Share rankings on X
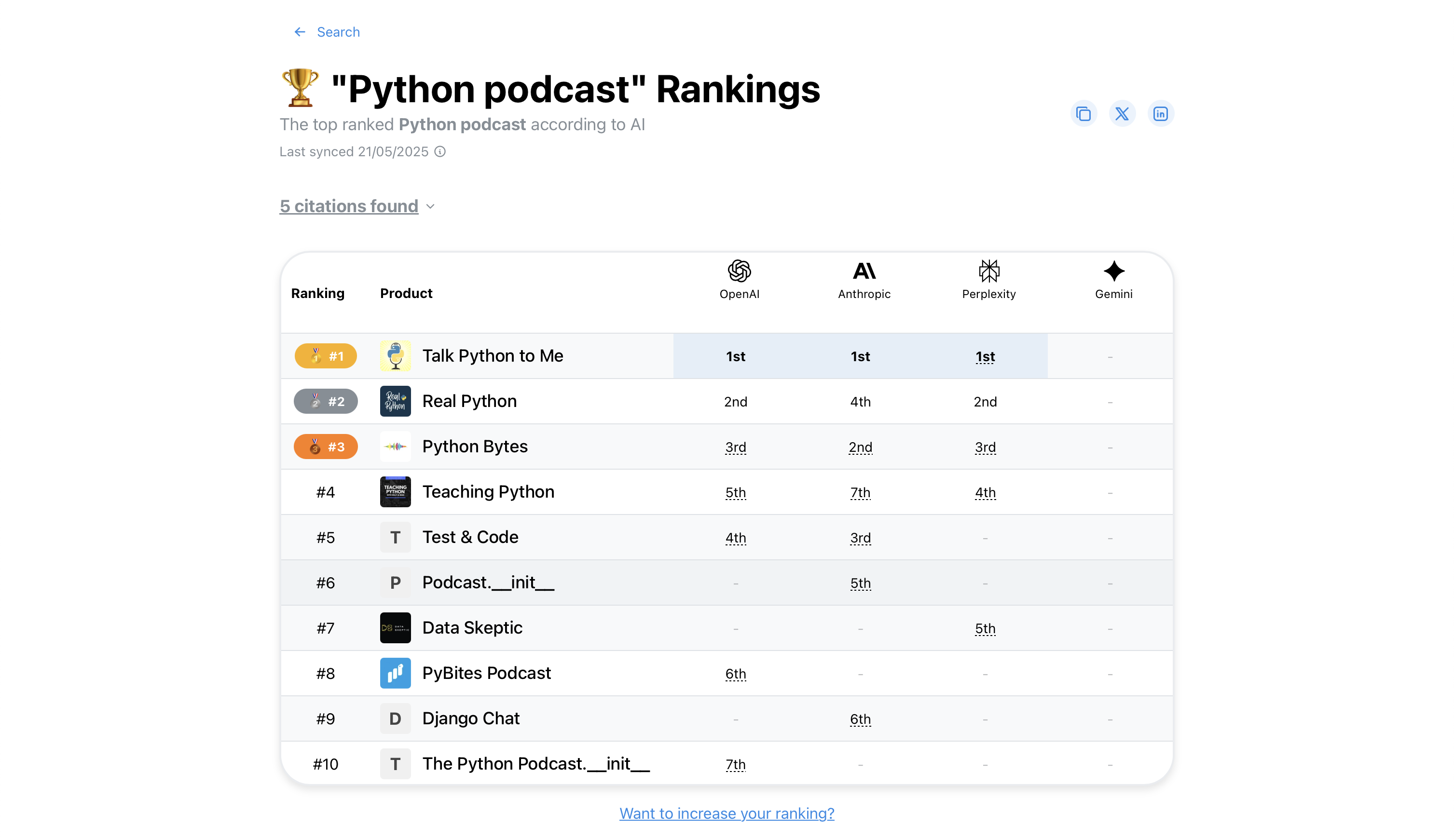The height and width of the screenshot is (840, 1454). [x=1122, y=113]
